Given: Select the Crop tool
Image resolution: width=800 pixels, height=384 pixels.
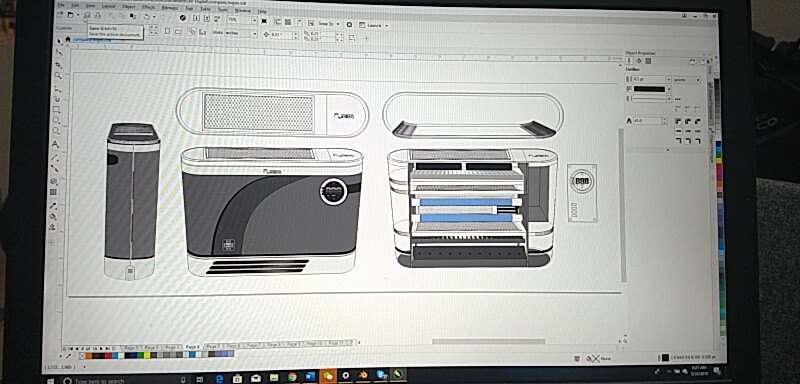Looking at the screenshot, I should [58, 64].
